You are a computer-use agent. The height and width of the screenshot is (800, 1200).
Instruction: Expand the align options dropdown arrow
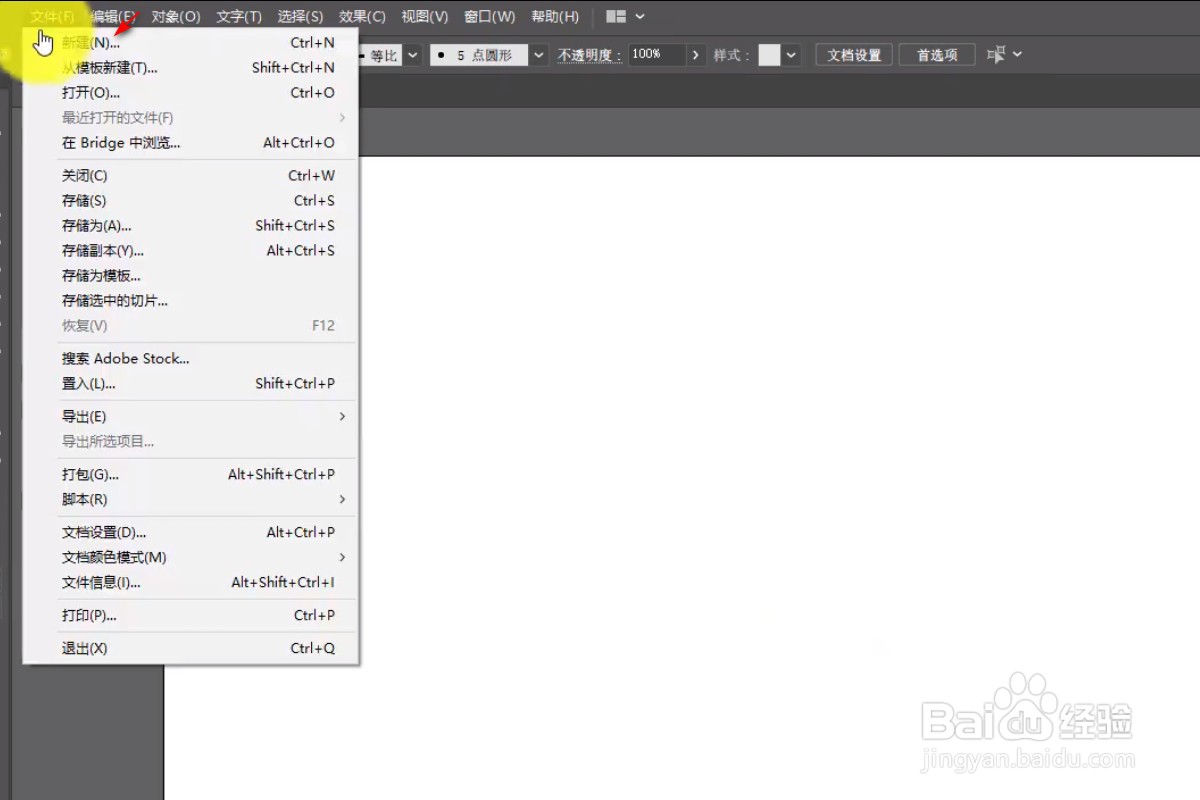pyautogui.click(x=1017, y=54)
